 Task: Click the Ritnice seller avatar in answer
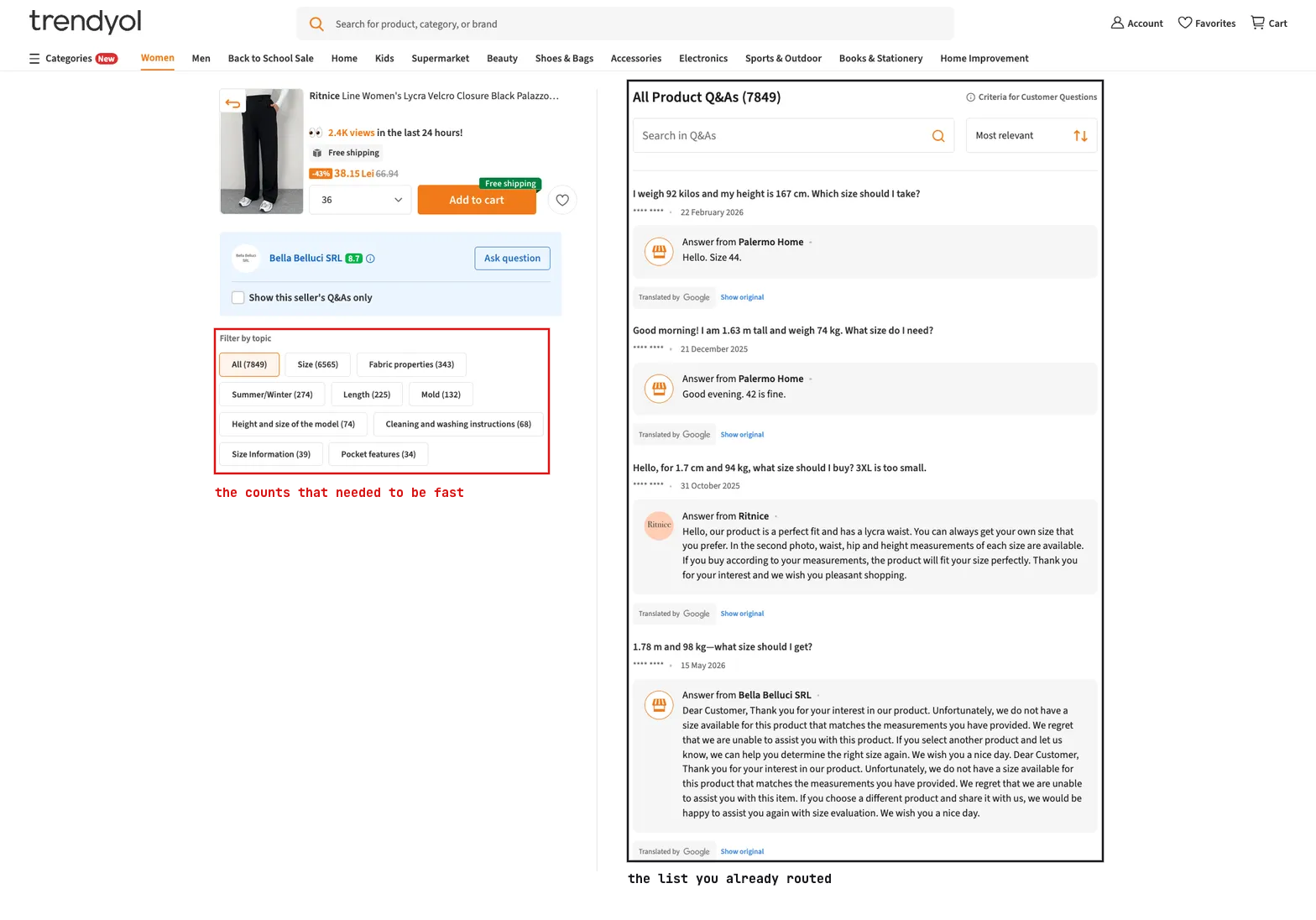[659, 525]
